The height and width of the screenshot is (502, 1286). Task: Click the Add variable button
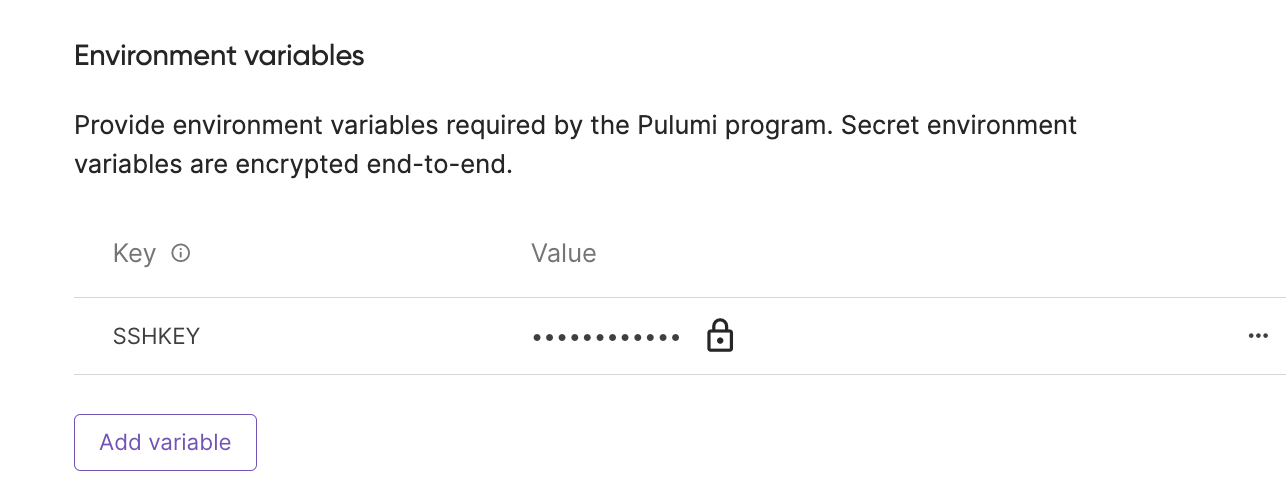tap(165, 442)
